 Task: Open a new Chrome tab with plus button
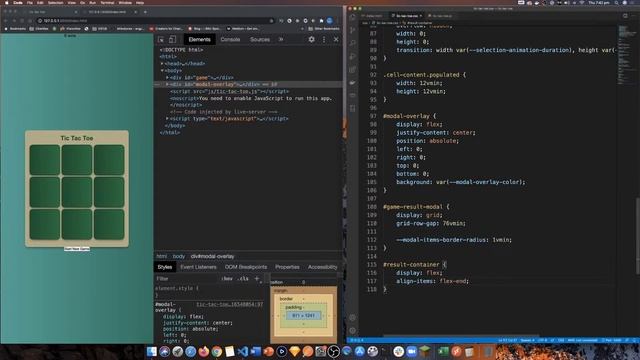(145, 12)
